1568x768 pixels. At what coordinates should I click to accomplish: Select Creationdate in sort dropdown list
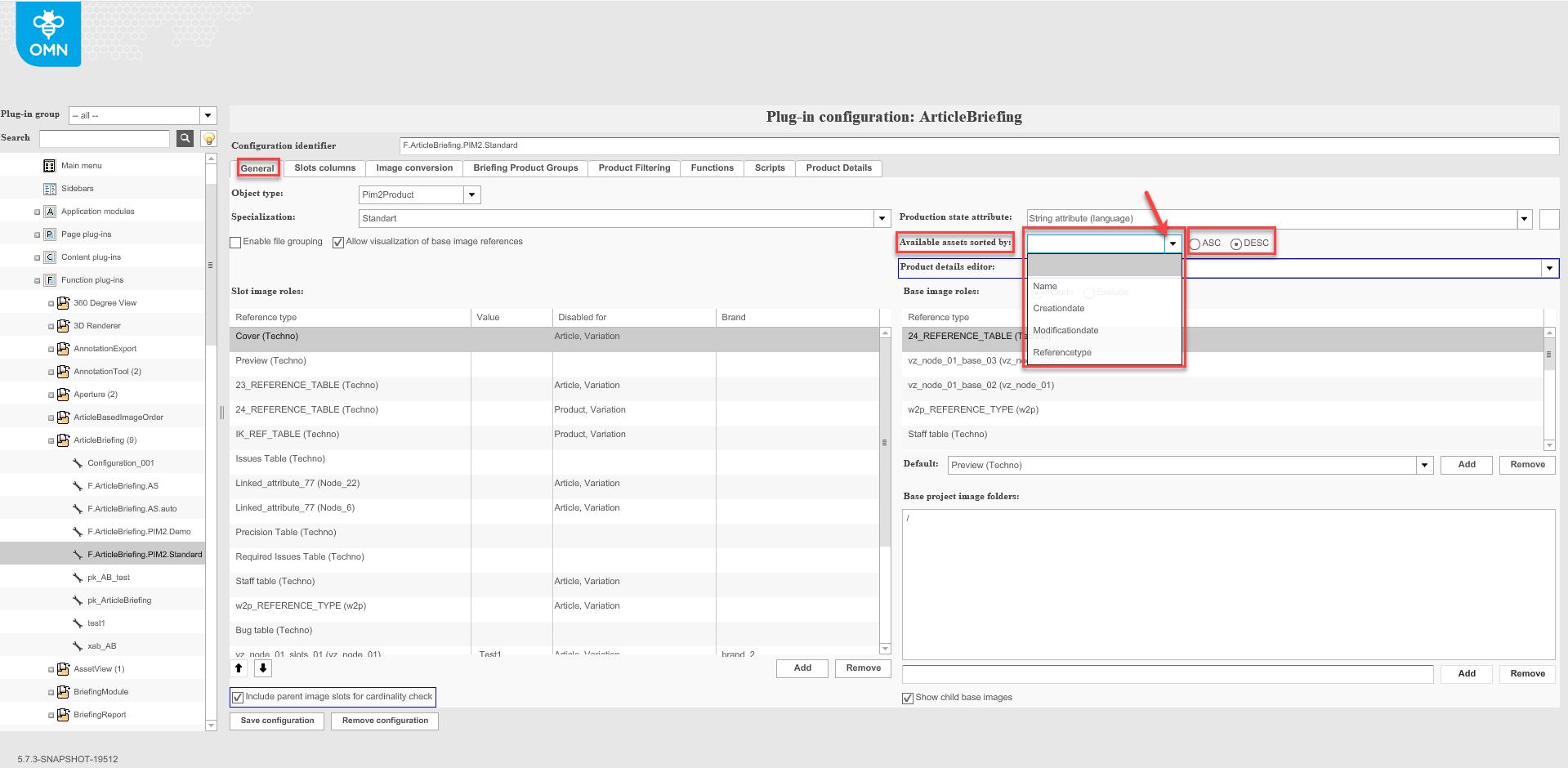pos(1059,308)
